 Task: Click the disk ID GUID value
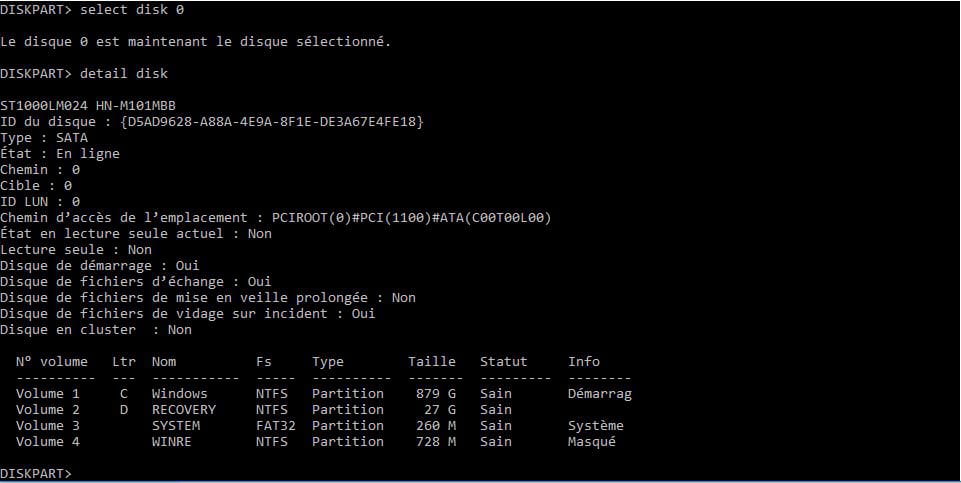coord(272,121)
